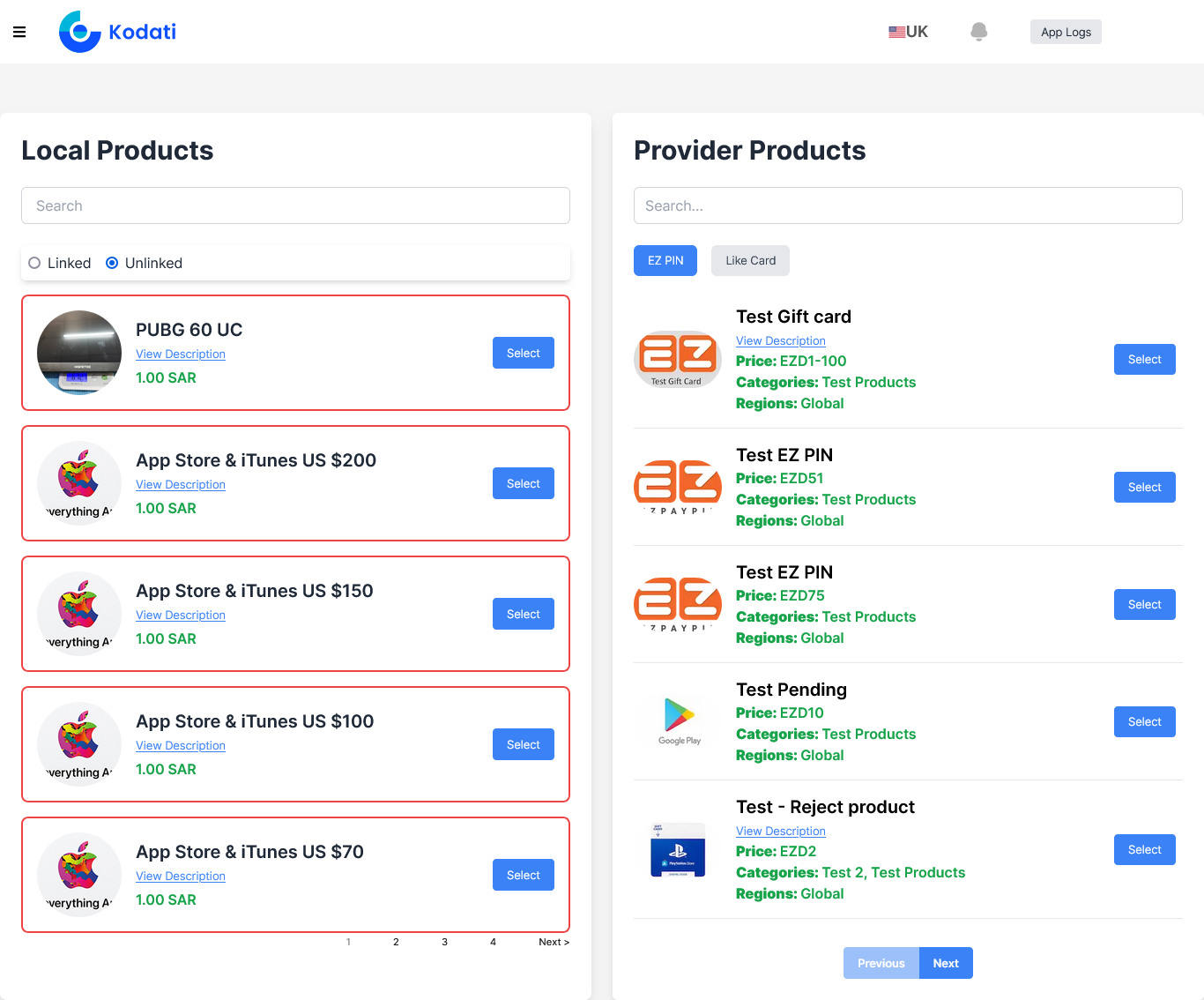View Description of iTunes US $70
Image resolution: width=1204 pixels, height=1000 pixels.
pos(181,876)
